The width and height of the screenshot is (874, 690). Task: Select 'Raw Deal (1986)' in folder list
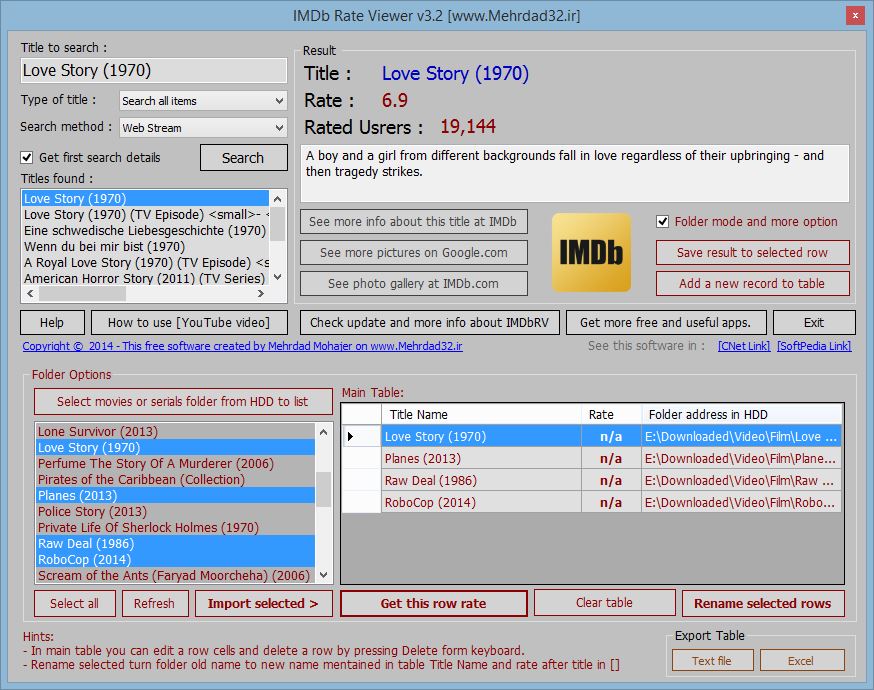pyautogui.click(x=176, y=543)
